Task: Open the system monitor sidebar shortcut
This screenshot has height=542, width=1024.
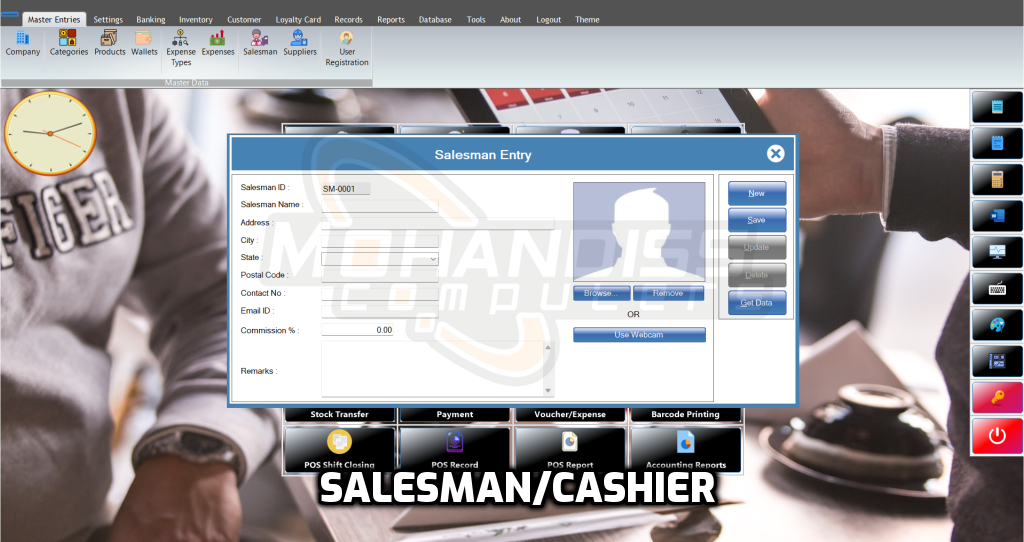Action: click(x=997, y=252)
